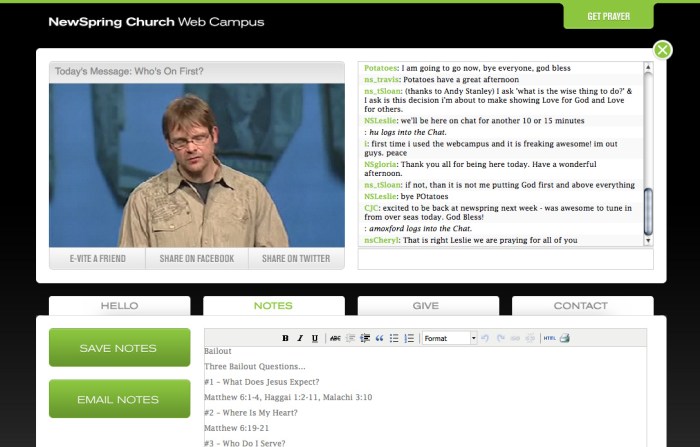Open the Format dropdown in editor

coord(450,339)
